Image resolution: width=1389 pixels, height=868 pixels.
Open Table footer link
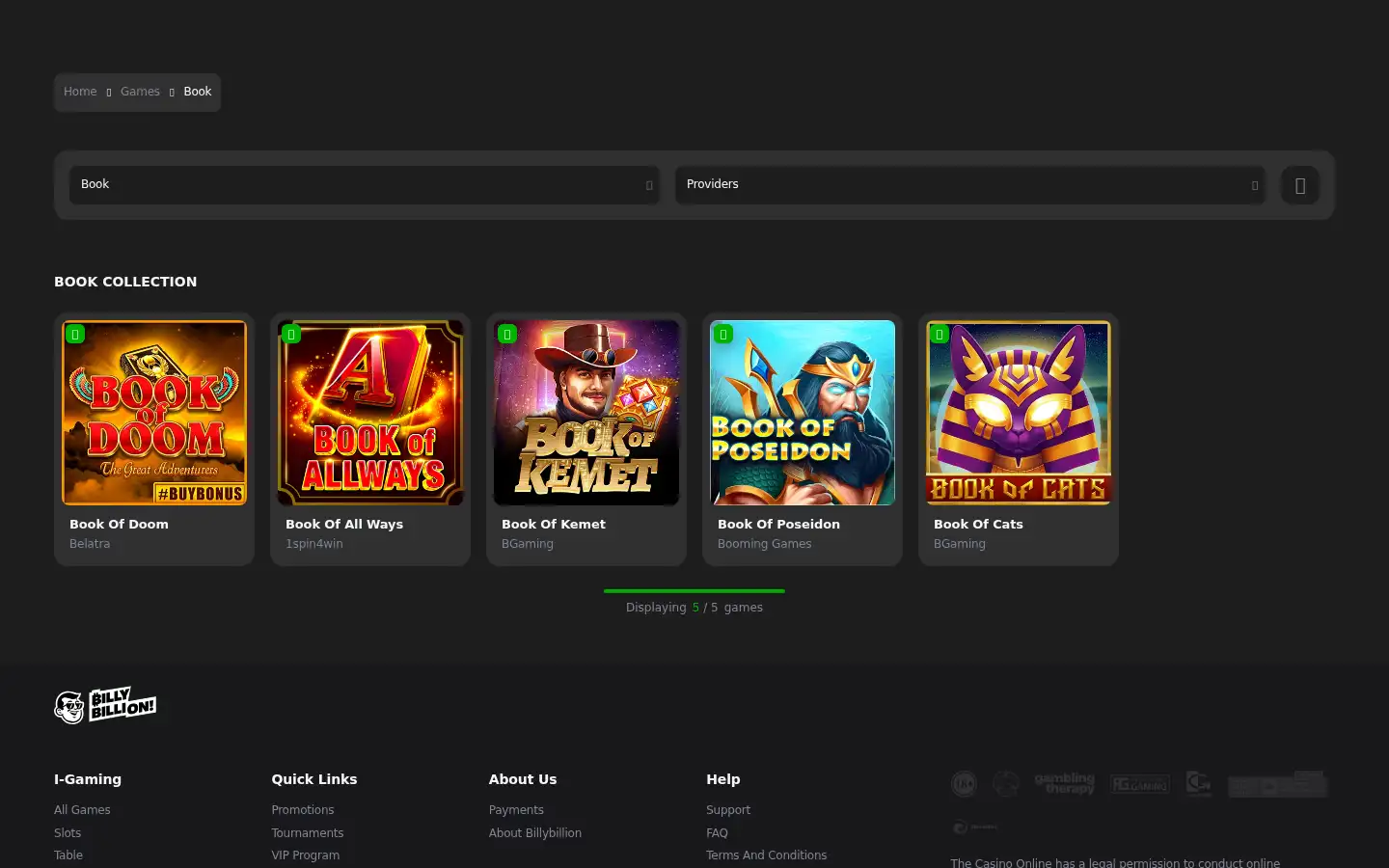[x=68, y=855]
